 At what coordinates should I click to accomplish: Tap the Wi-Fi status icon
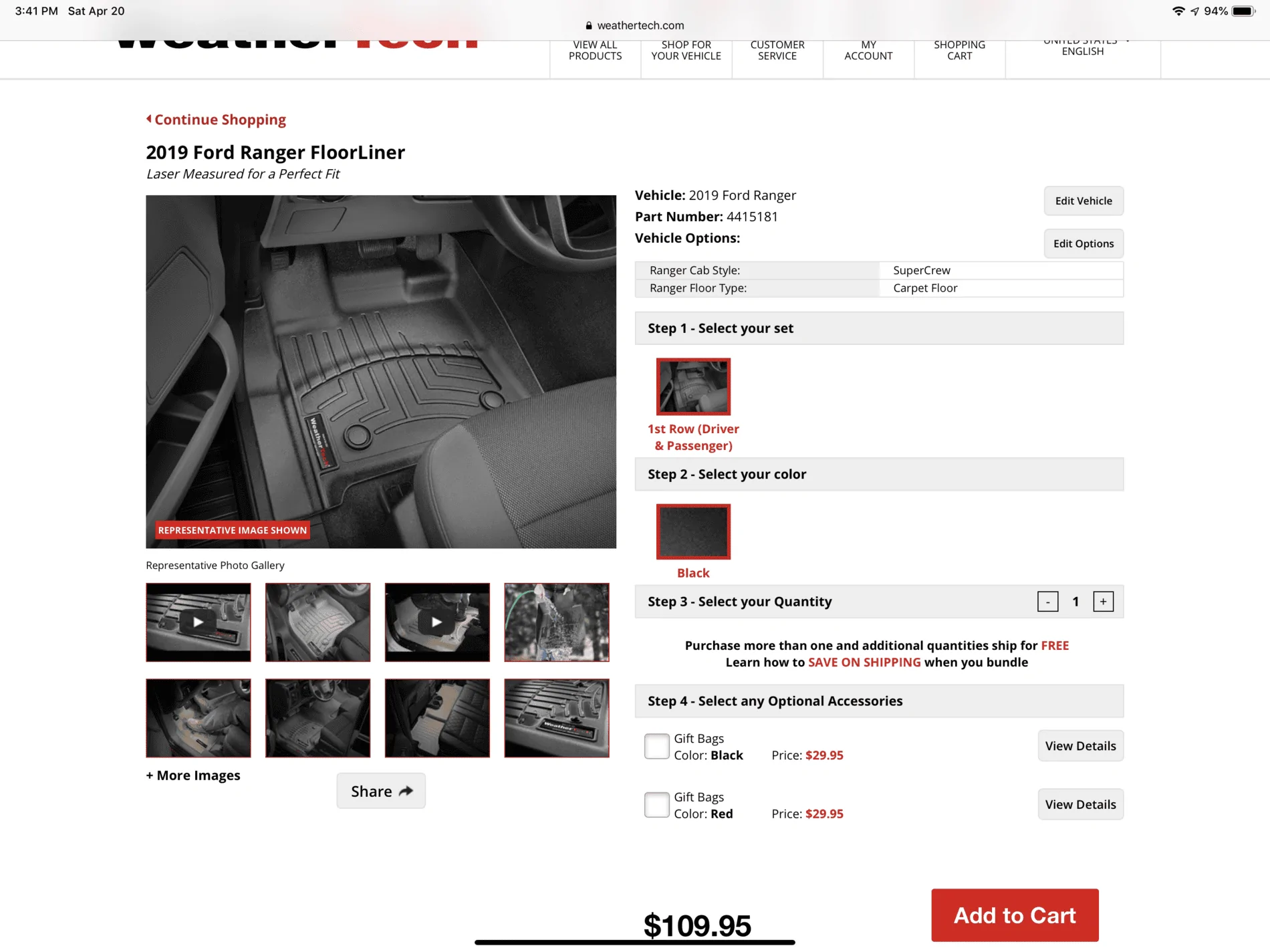1178,11
